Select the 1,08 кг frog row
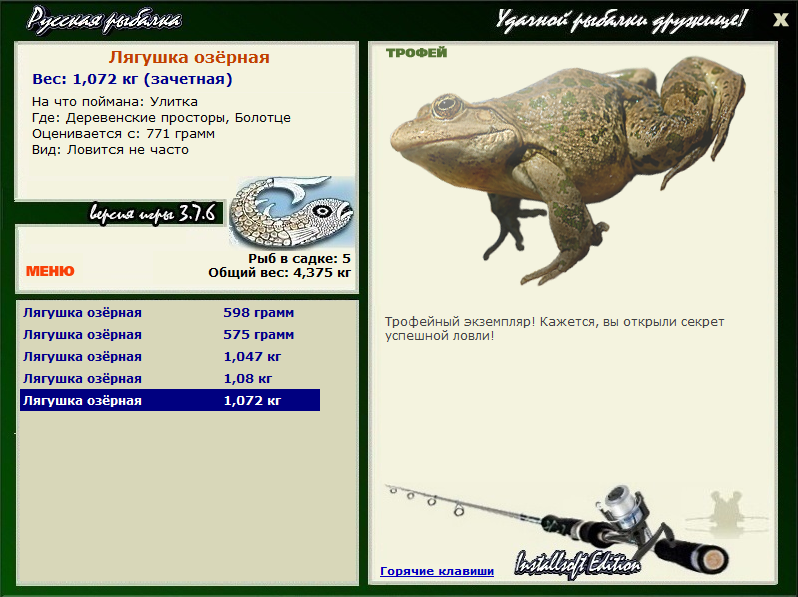Viewport: 798px width, 597px height. 170,378
